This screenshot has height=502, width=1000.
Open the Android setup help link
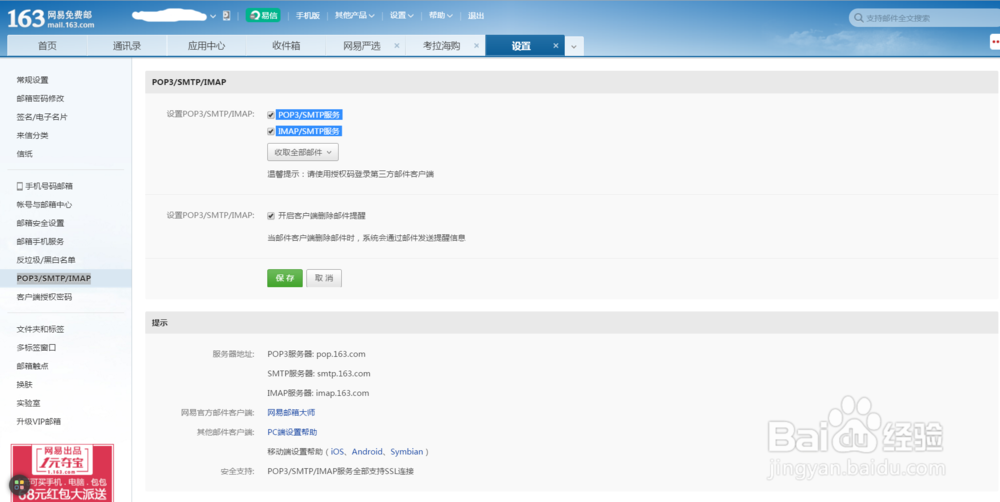pyautogui.click(x=367, y=452)
